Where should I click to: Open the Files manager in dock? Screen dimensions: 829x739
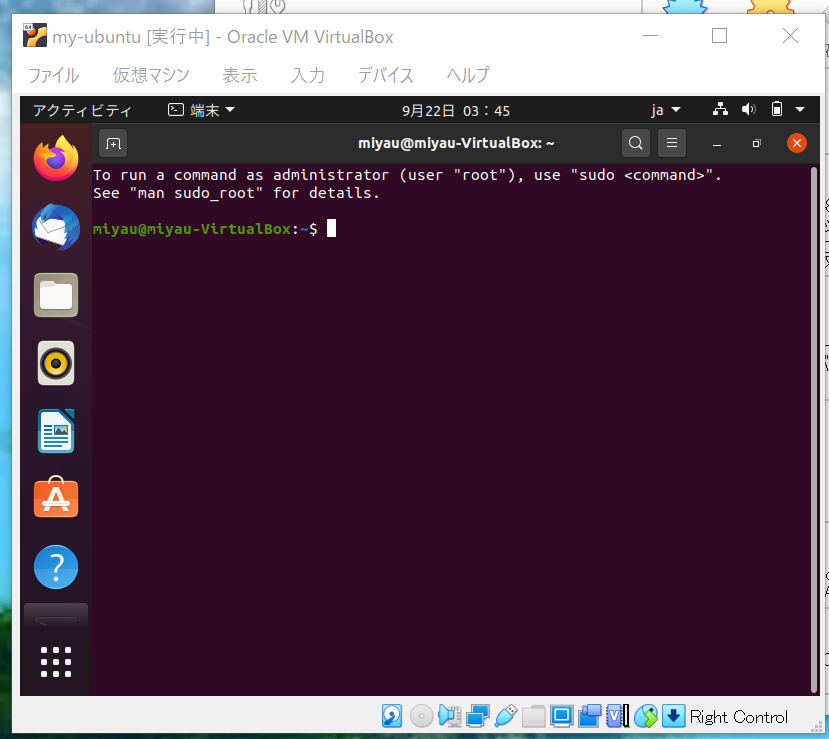56,295
